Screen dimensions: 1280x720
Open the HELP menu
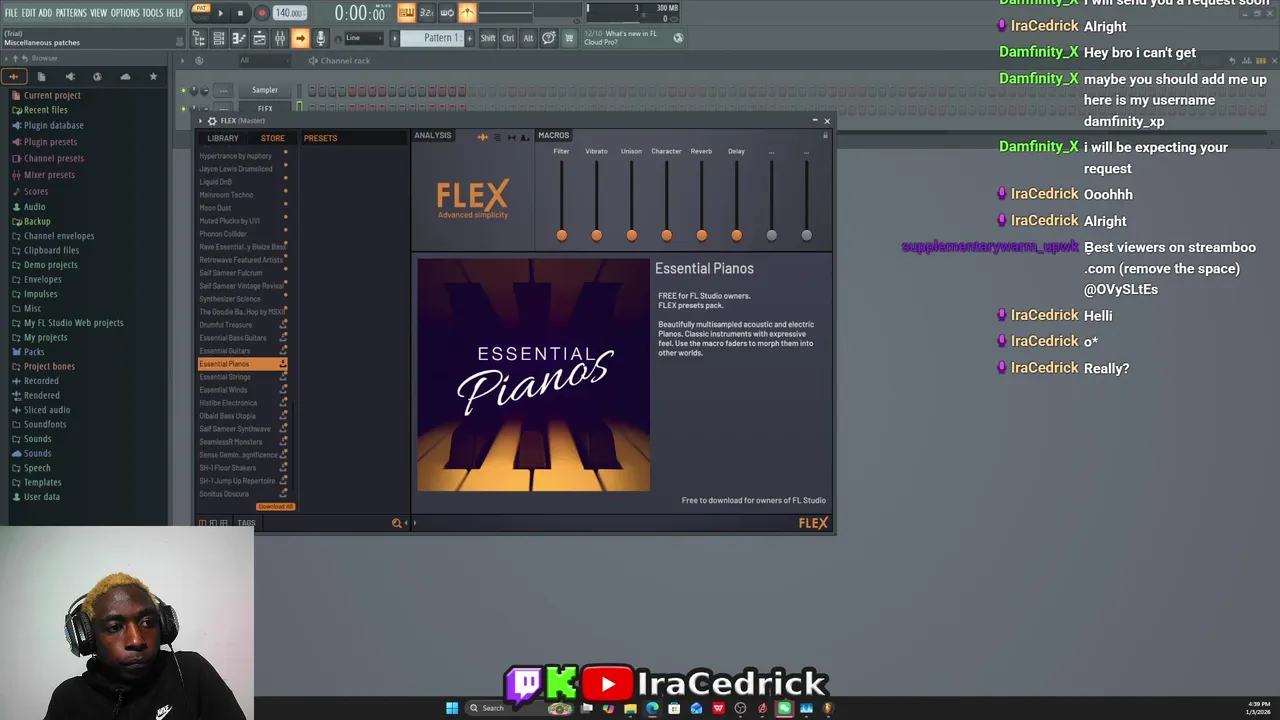coord(175,13)
